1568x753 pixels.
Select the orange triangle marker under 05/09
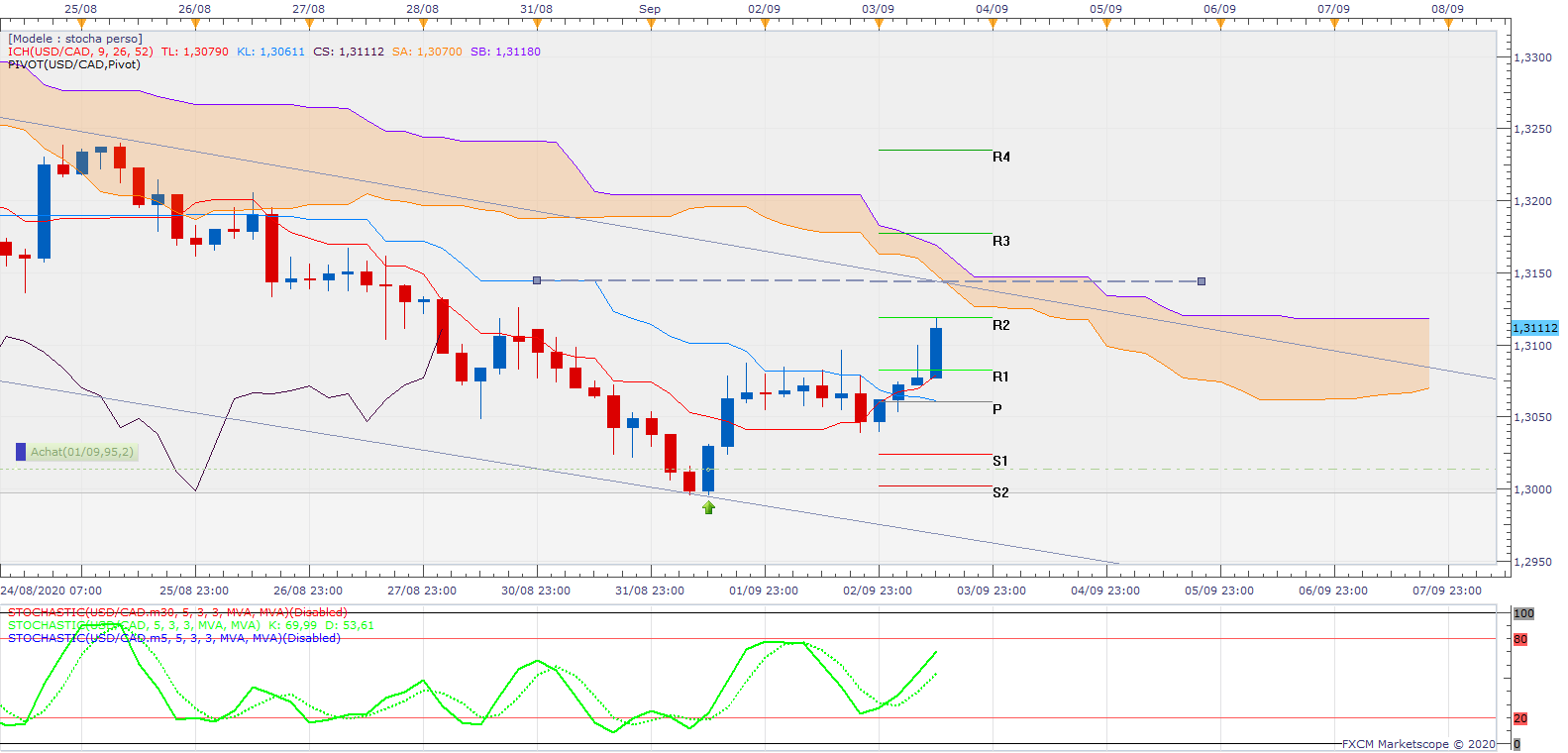coord(1106,25)
